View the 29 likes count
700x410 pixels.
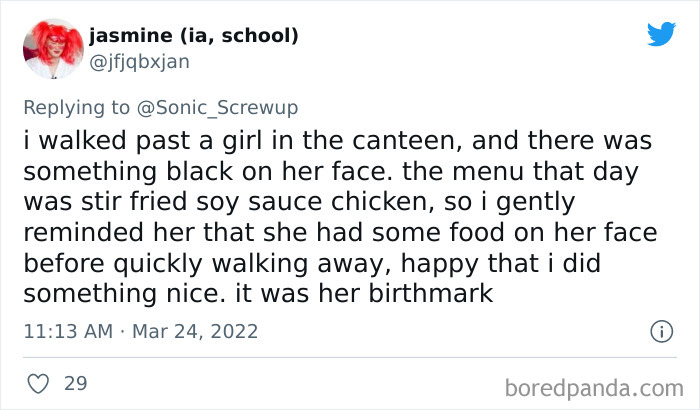(74, 383)
